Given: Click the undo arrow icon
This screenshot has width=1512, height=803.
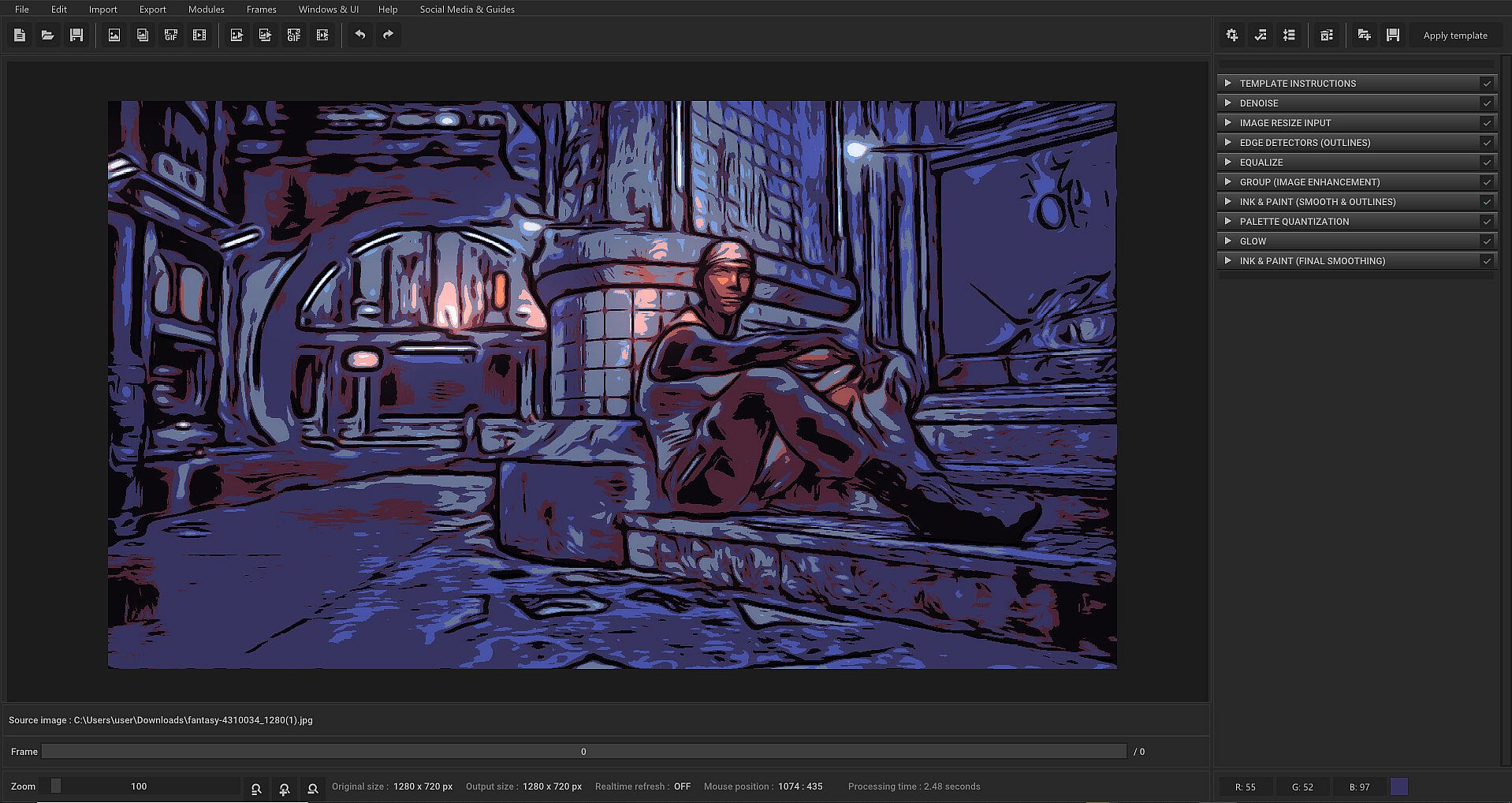Looking at the screenshot, I should (360, 35).
